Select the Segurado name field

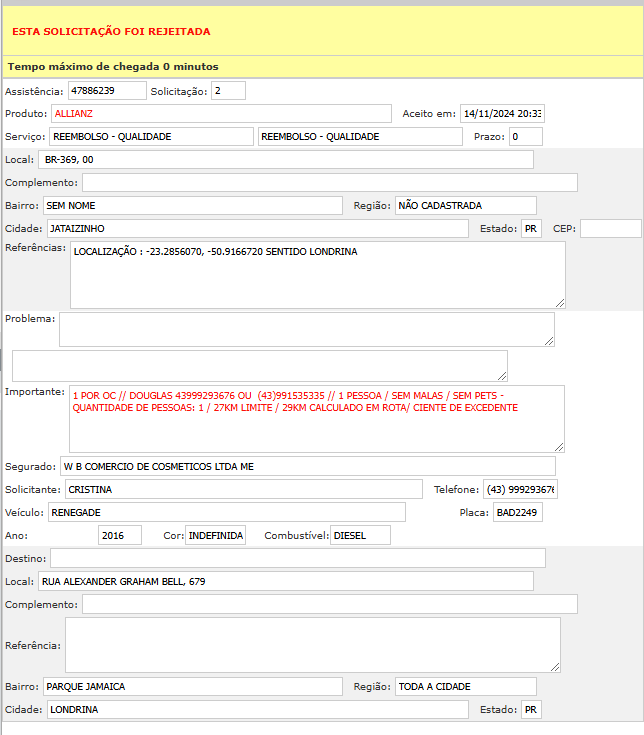point(307,466)
